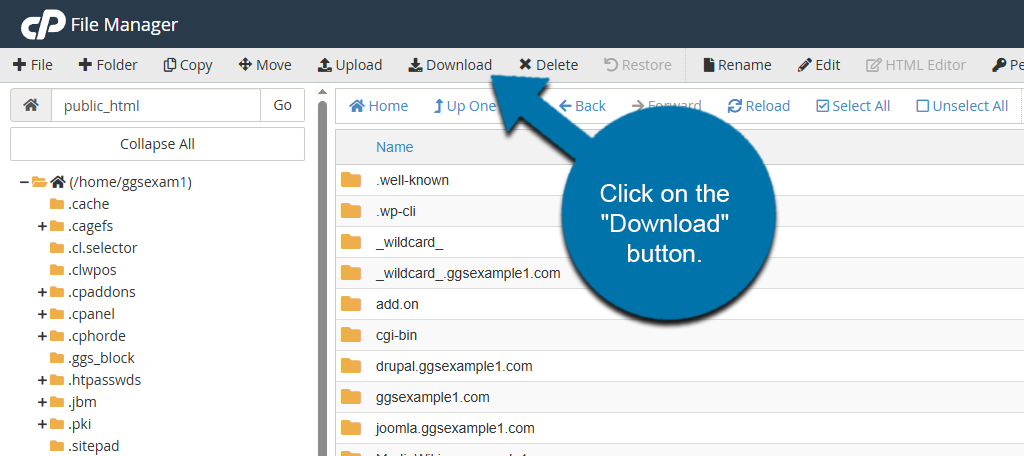This screenshot has height=456, width=1024.
Task: Click the Copy toolbar icon
Action: point(170,65)
